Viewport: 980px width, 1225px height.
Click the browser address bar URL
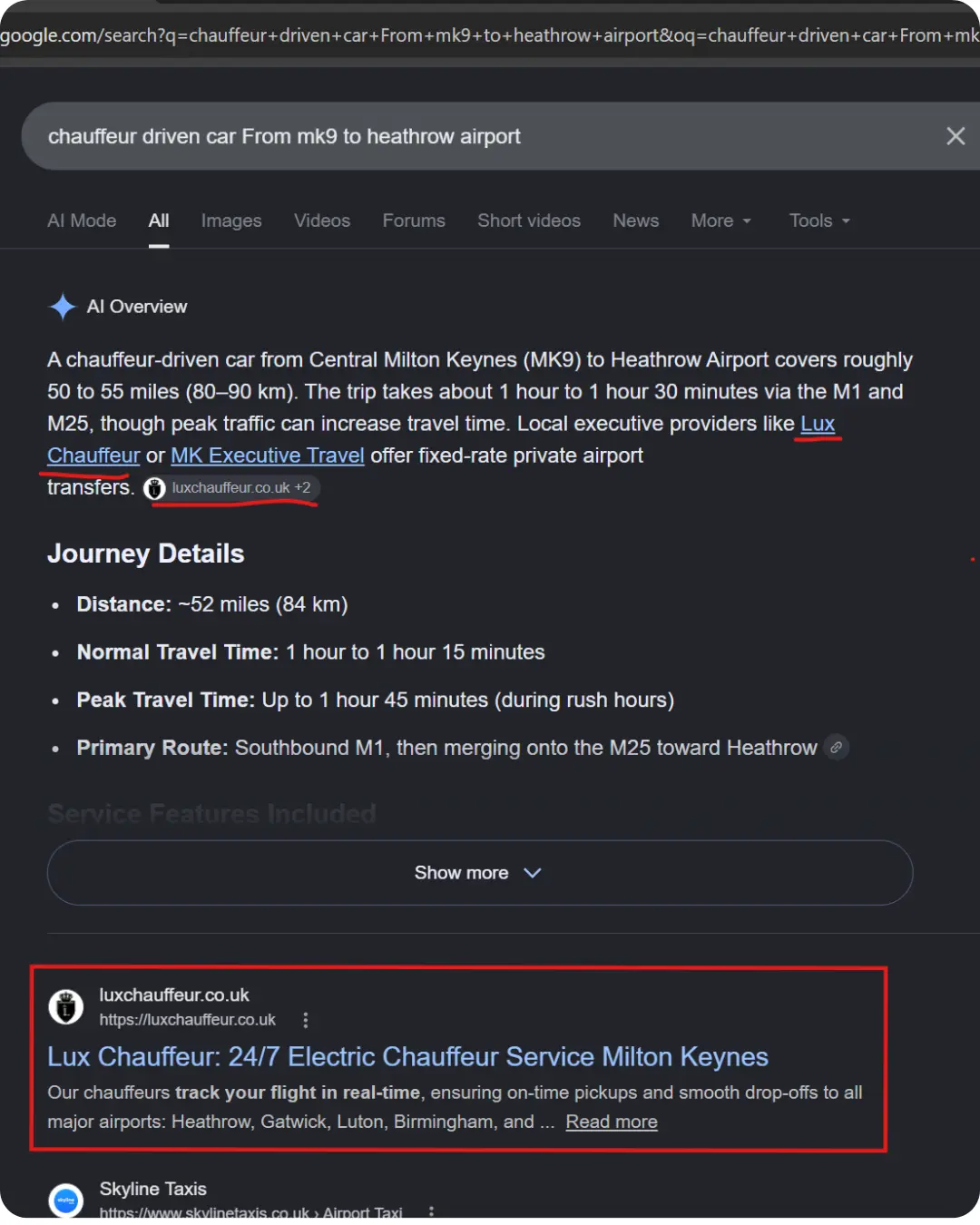click(490, 35)
